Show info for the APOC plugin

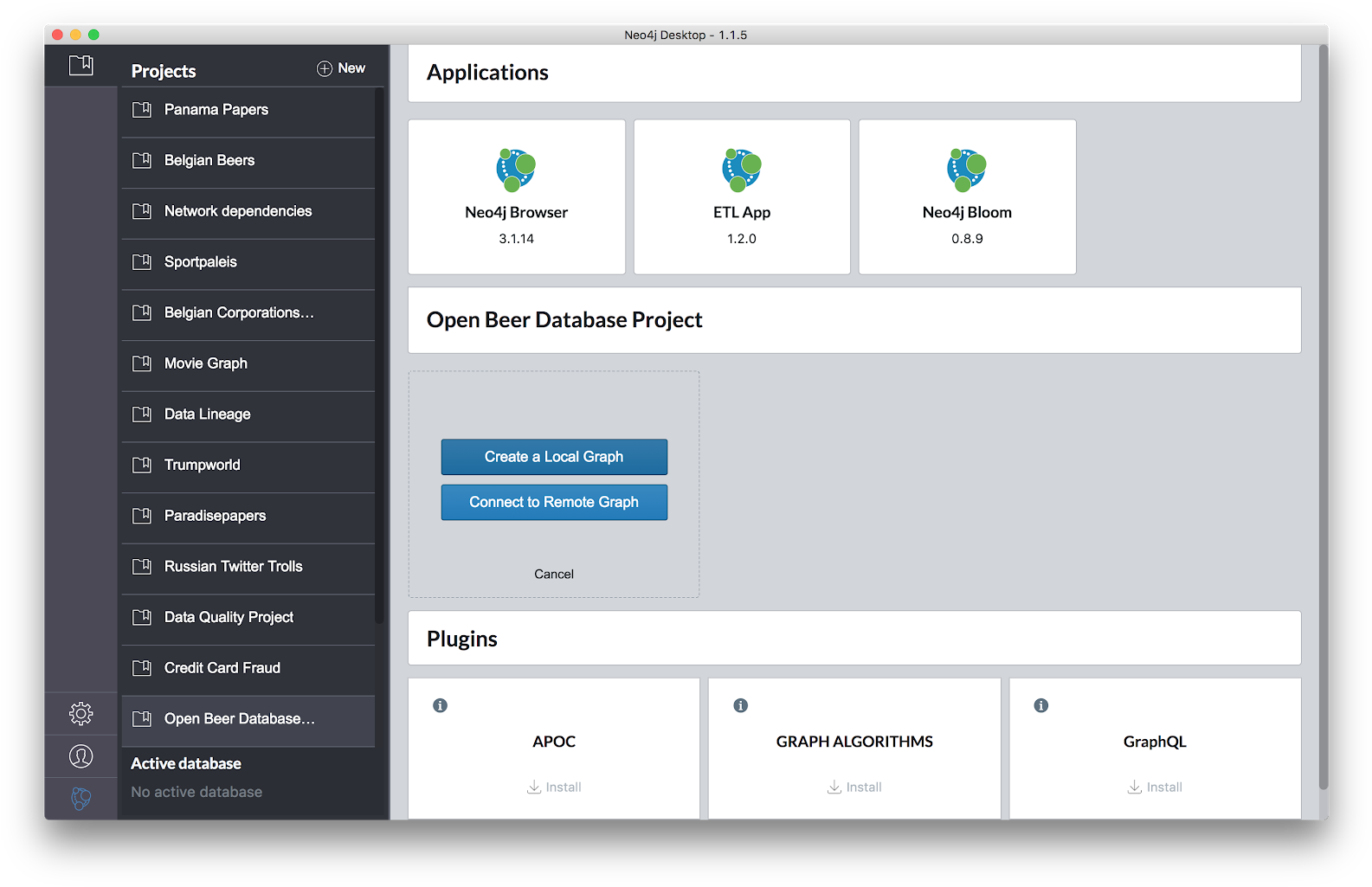tap(440, 705)
